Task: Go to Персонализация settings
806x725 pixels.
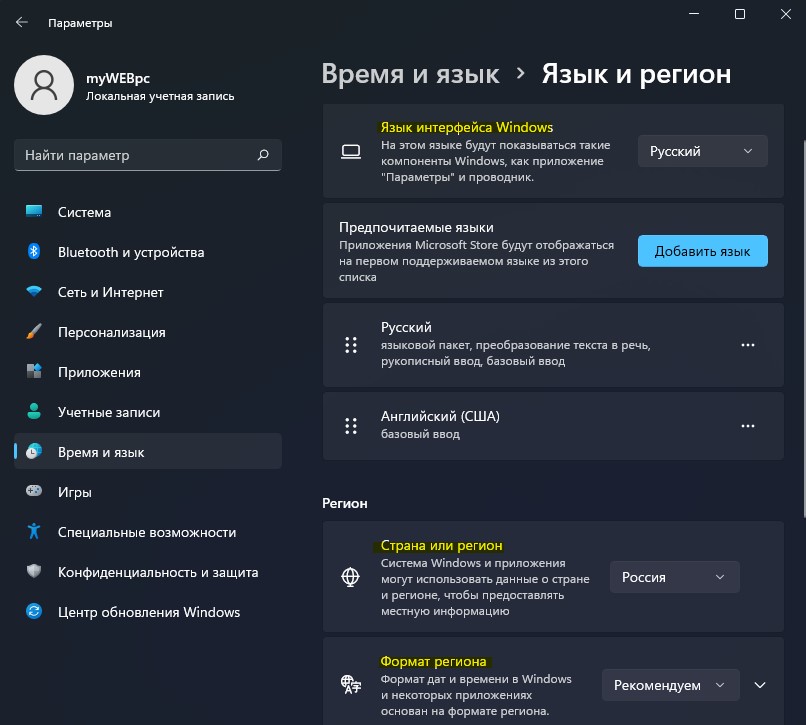Action: [x=148, y=332]
